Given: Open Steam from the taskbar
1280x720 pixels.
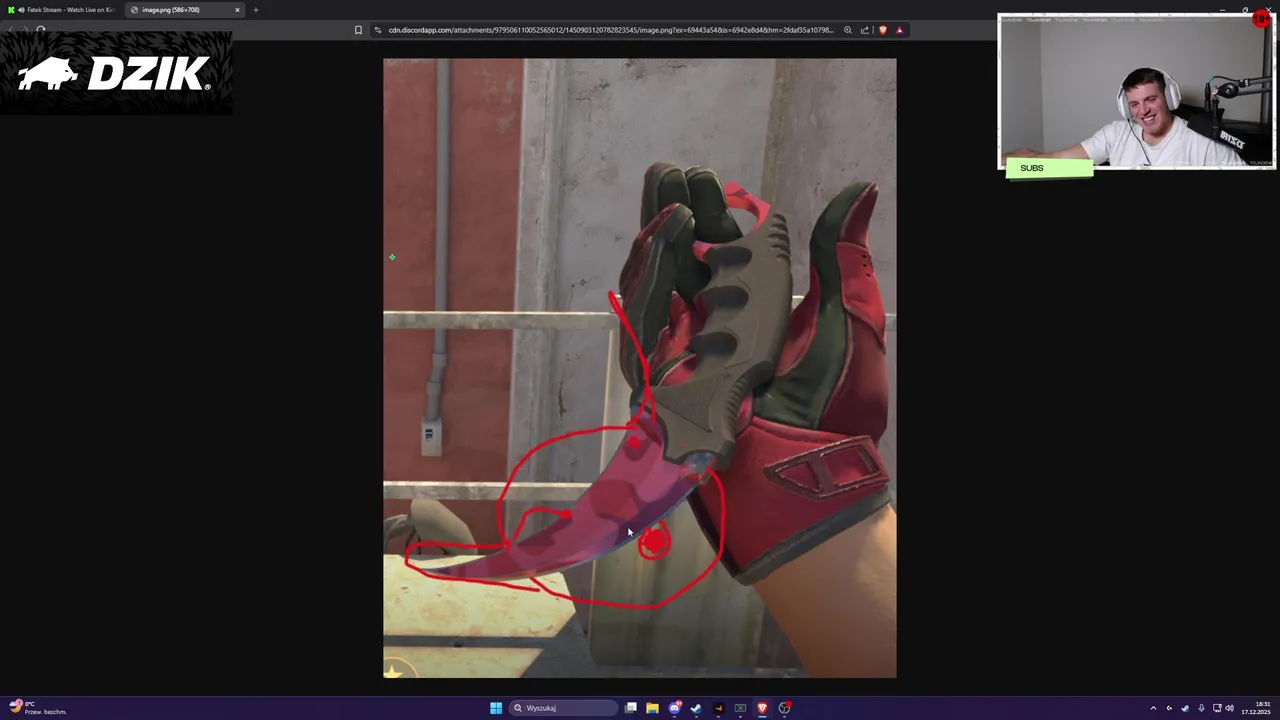Looking at the screenshot, I should point(696,708).
